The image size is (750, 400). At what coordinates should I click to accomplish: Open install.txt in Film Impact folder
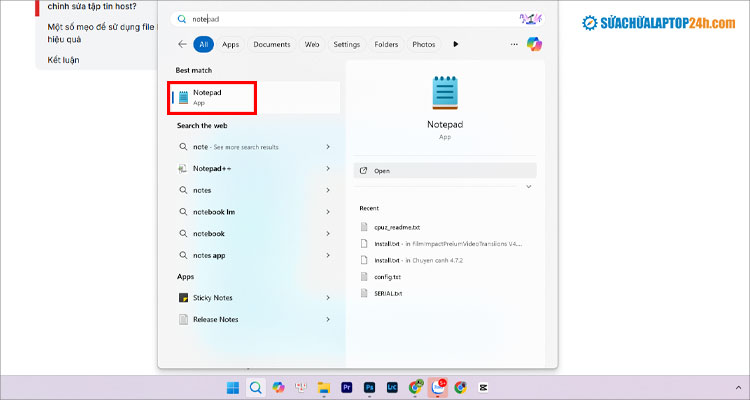[x=441, y=244]
